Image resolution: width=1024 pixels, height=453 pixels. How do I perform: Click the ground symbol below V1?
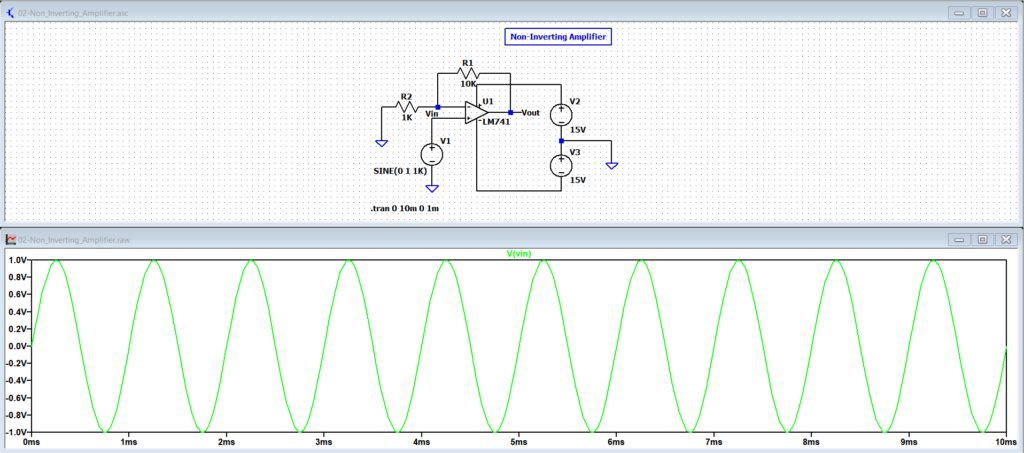click(x=432, y=188)
